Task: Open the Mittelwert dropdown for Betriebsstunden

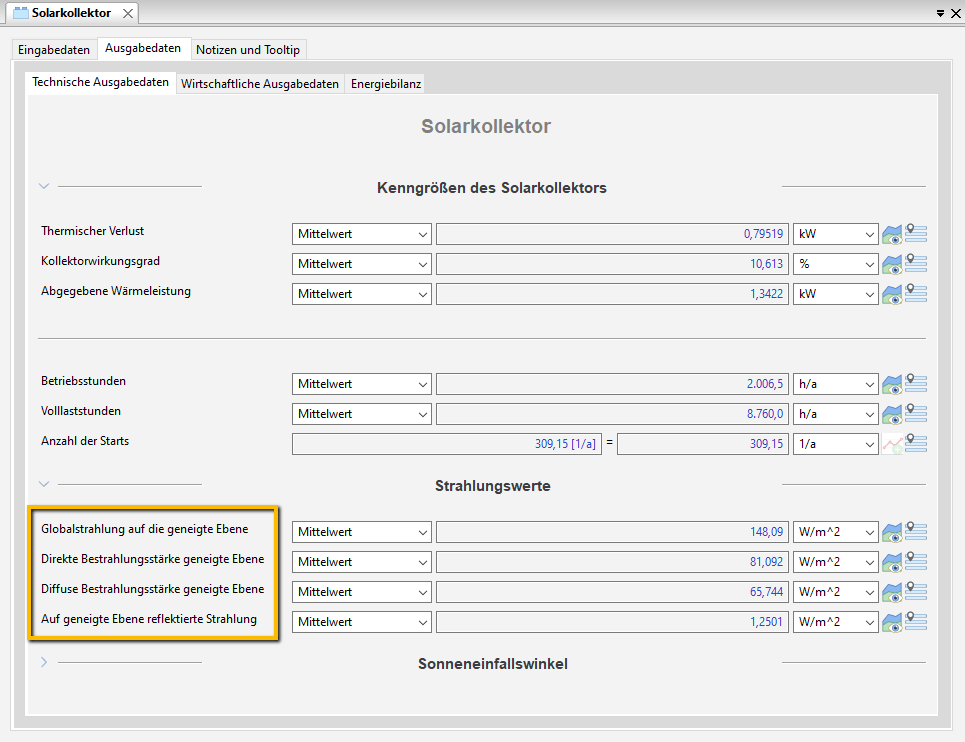Action: point(362,384)
